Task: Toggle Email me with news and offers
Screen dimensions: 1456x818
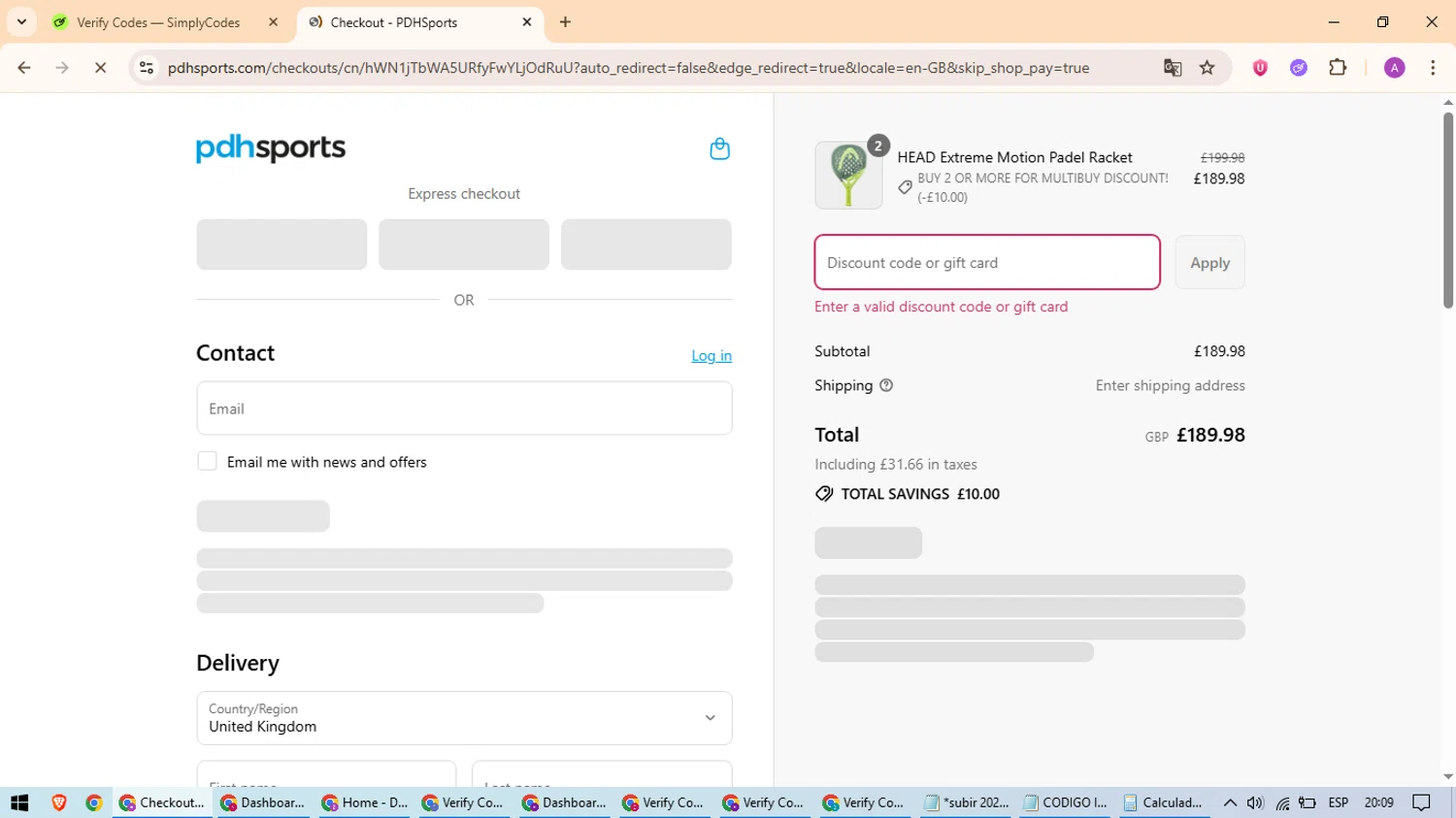Action: point(207,461)
